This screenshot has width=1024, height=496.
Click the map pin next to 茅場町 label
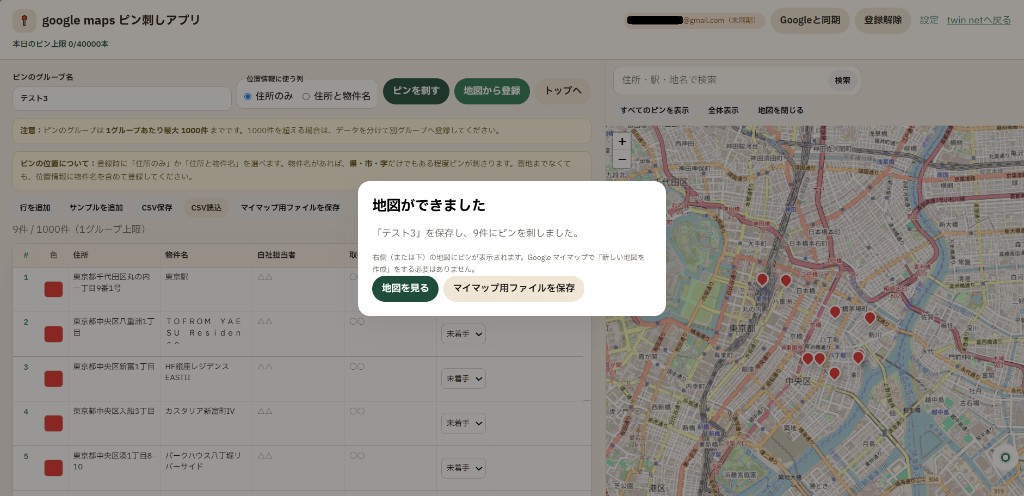tap(835, 312)
